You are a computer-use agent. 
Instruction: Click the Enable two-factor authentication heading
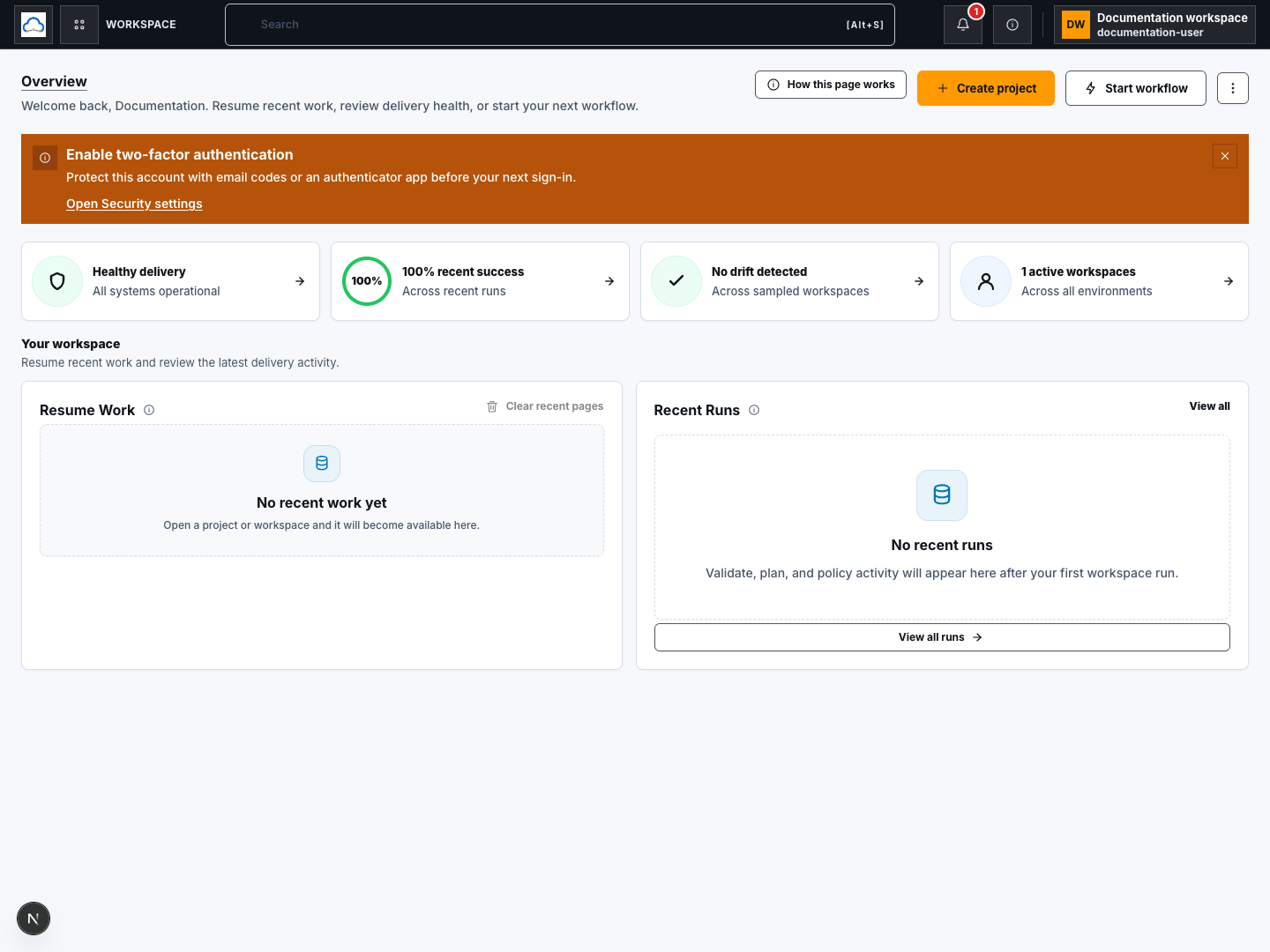point(180,154)
